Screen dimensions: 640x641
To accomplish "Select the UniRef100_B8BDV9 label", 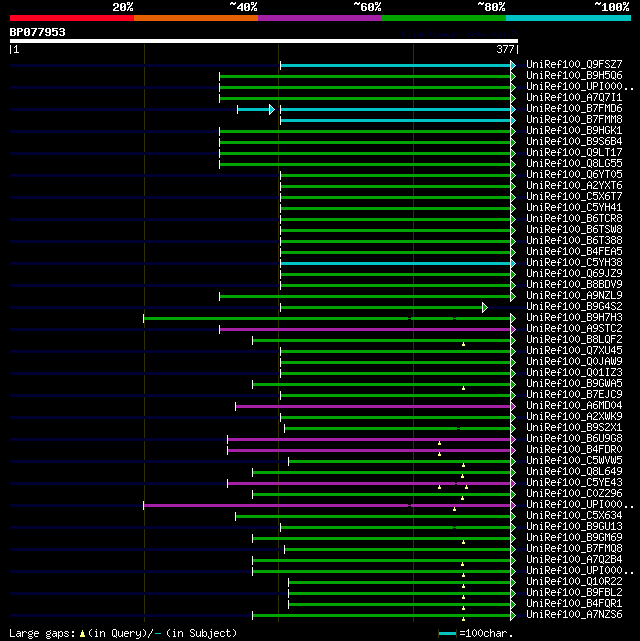I will tap(574, 285).
